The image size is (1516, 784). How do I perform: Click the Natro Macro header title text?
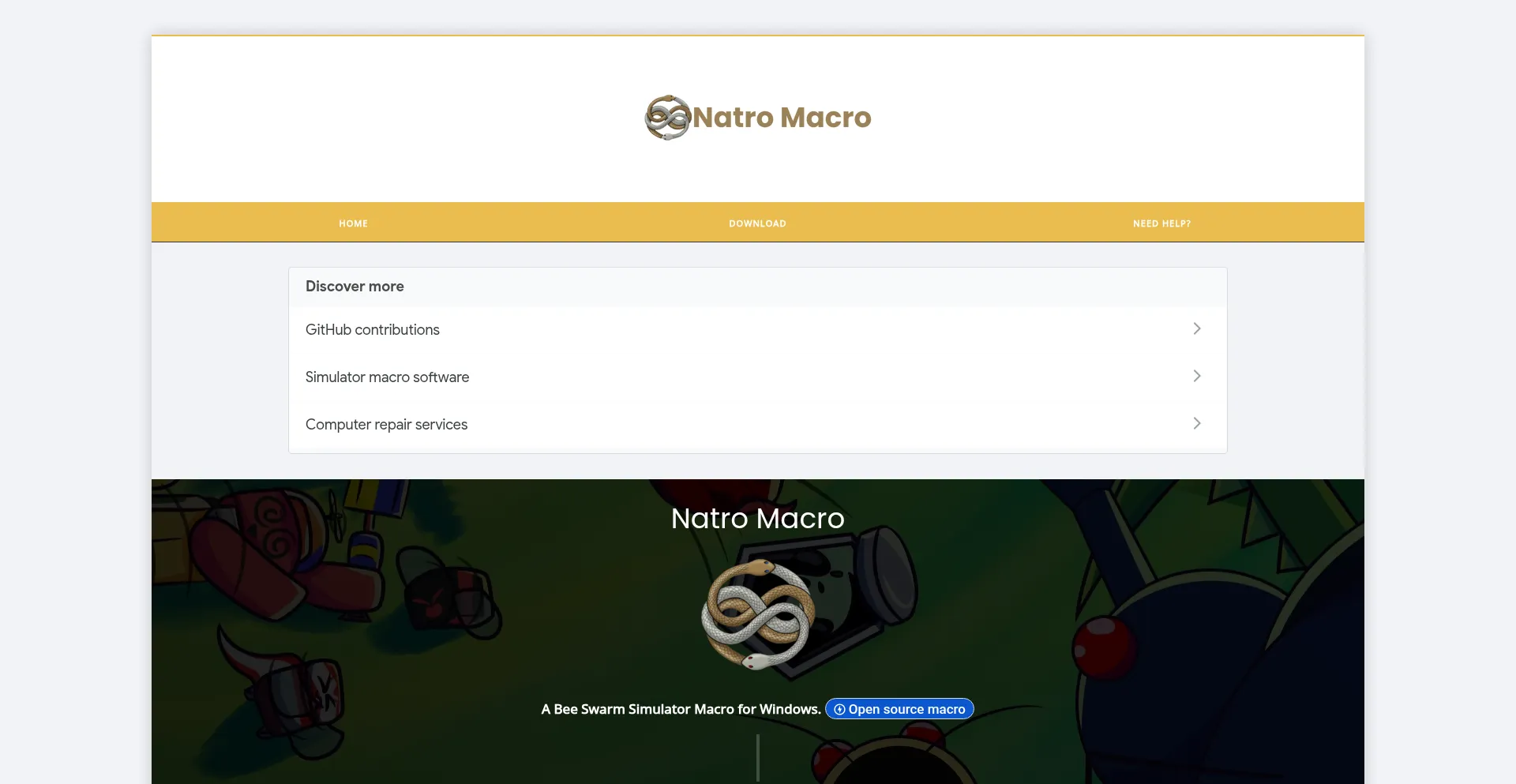click(x=782, y=118)
